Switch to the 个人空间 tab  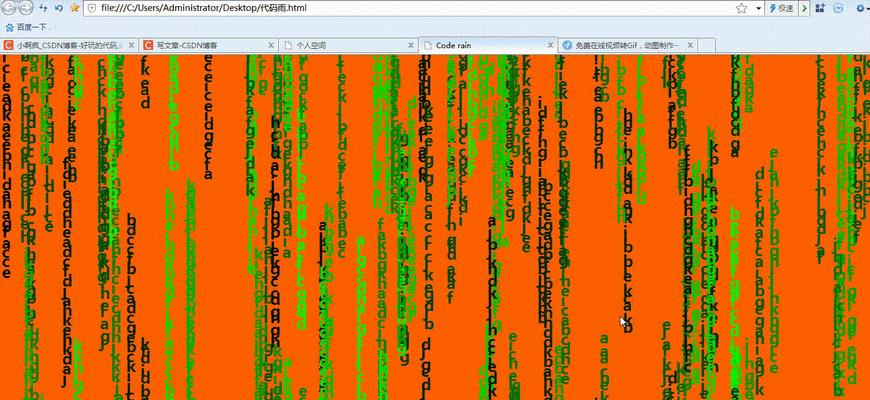[348, 45]
